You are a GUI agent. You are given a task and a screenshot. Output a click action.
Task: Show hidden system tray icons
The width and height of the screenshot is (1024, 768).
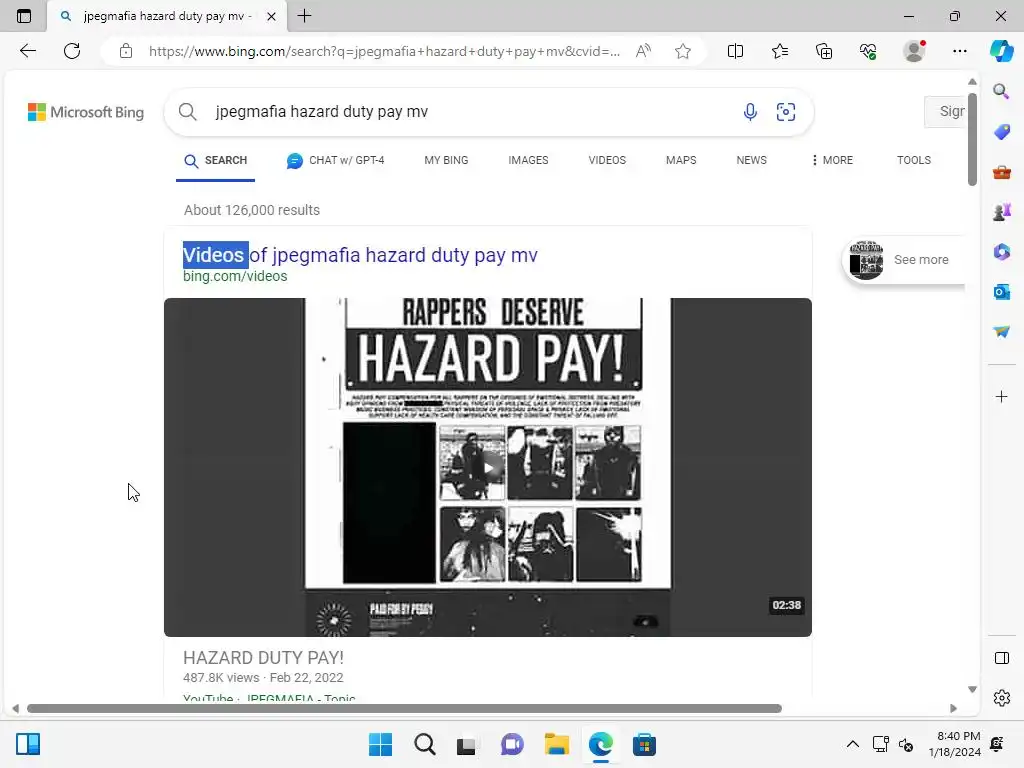(852, 744)
